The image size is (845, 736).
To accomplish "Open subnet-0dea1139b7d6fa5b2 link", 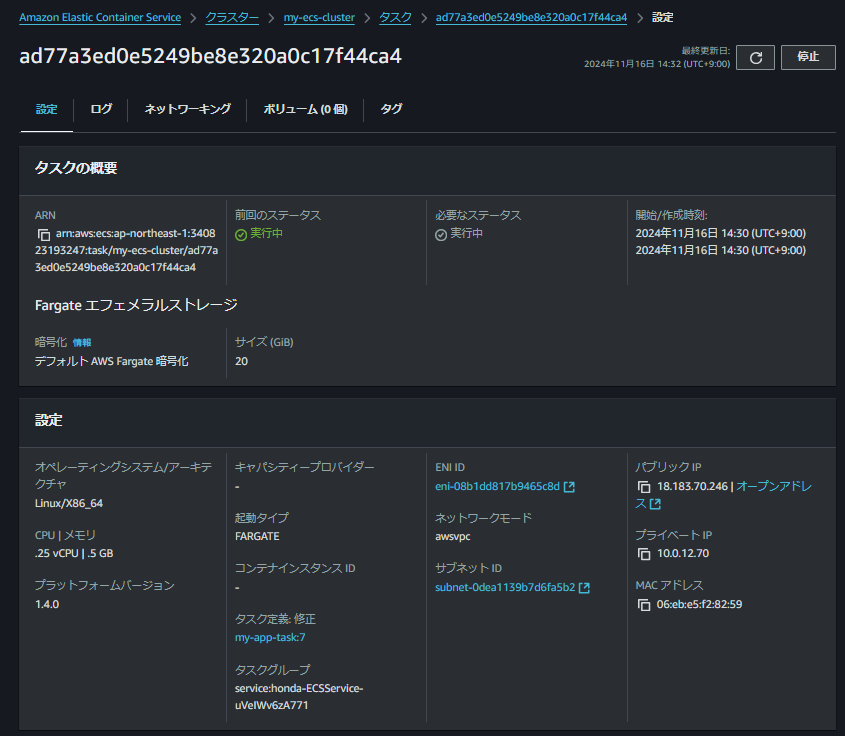I will click(505, 588).
